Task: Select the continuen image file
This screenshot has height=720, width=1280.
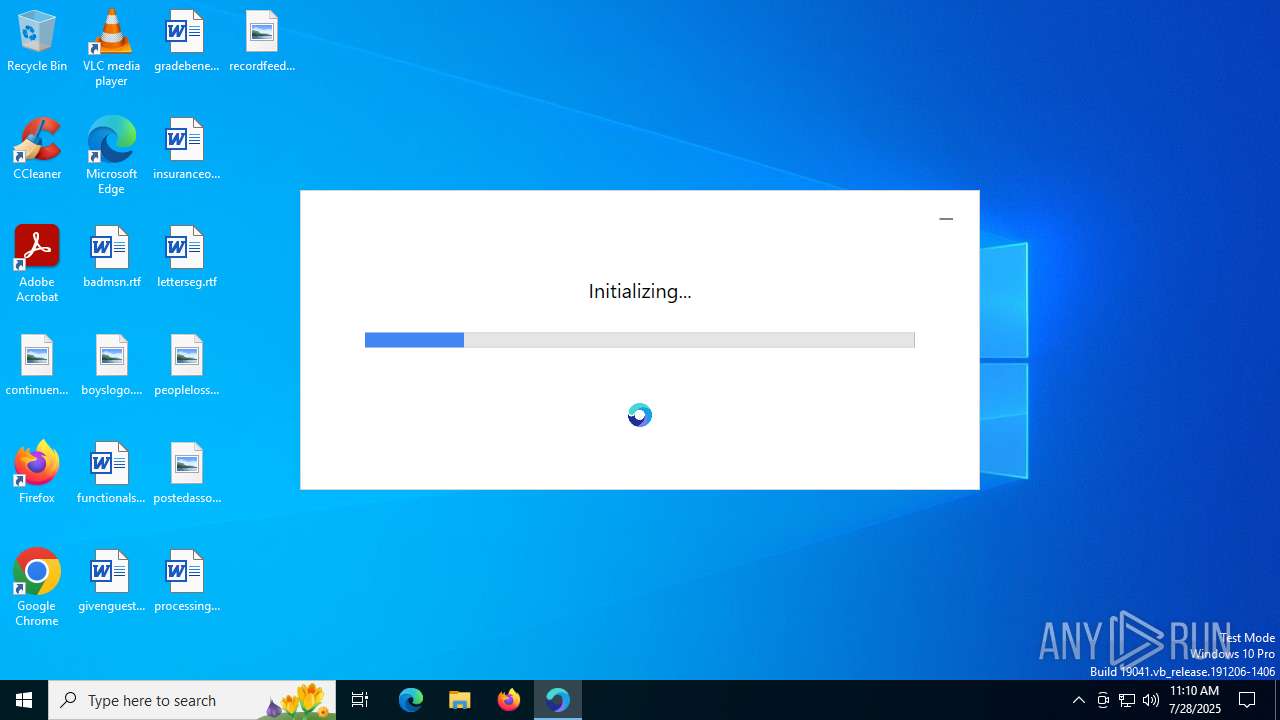Action: 37,366
